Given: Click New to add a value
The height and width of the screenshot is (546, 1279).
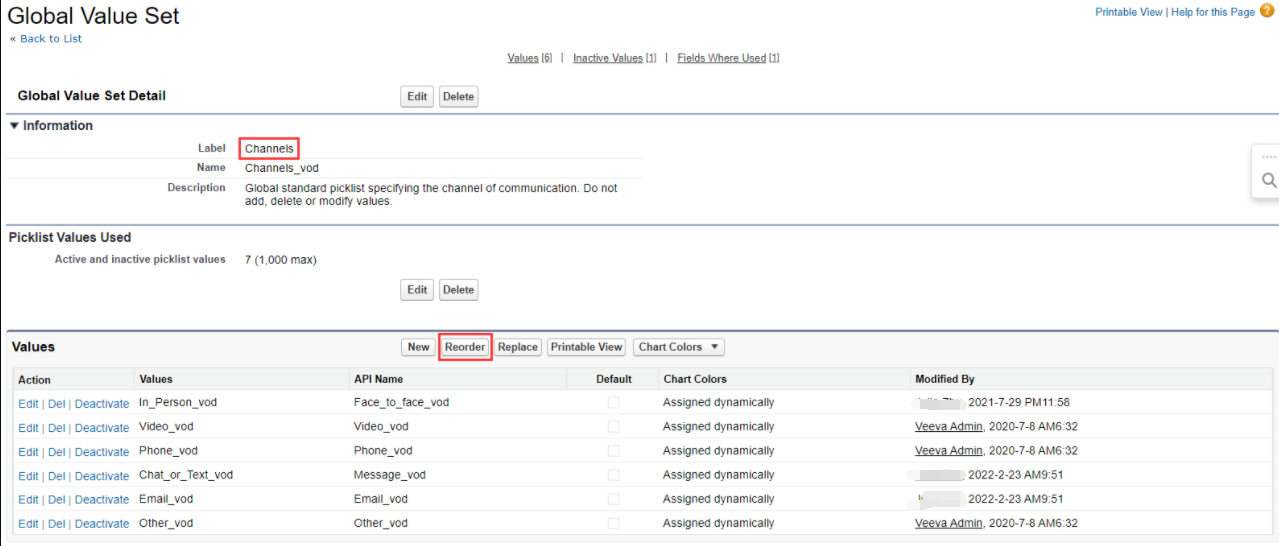Looking at the screenshot, I should (418, 347).
